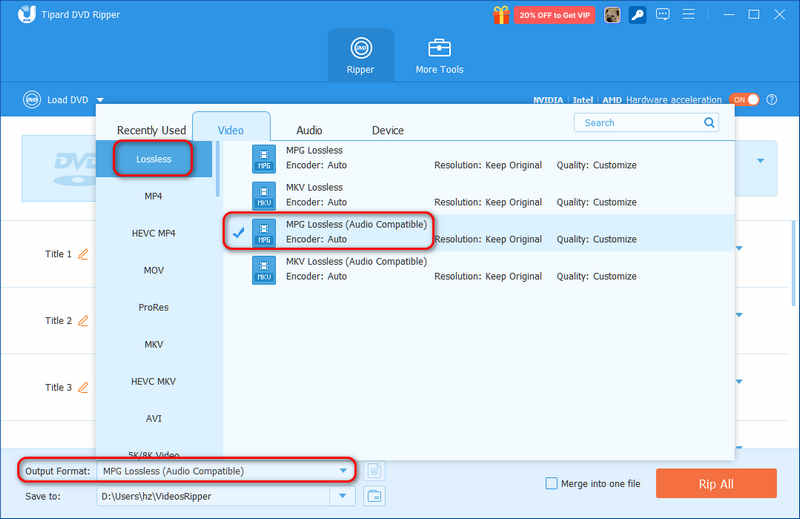Click the Tipard DVD Ripper logo icon
Viewport: 800px width, 519px height.
click(26, 14)
